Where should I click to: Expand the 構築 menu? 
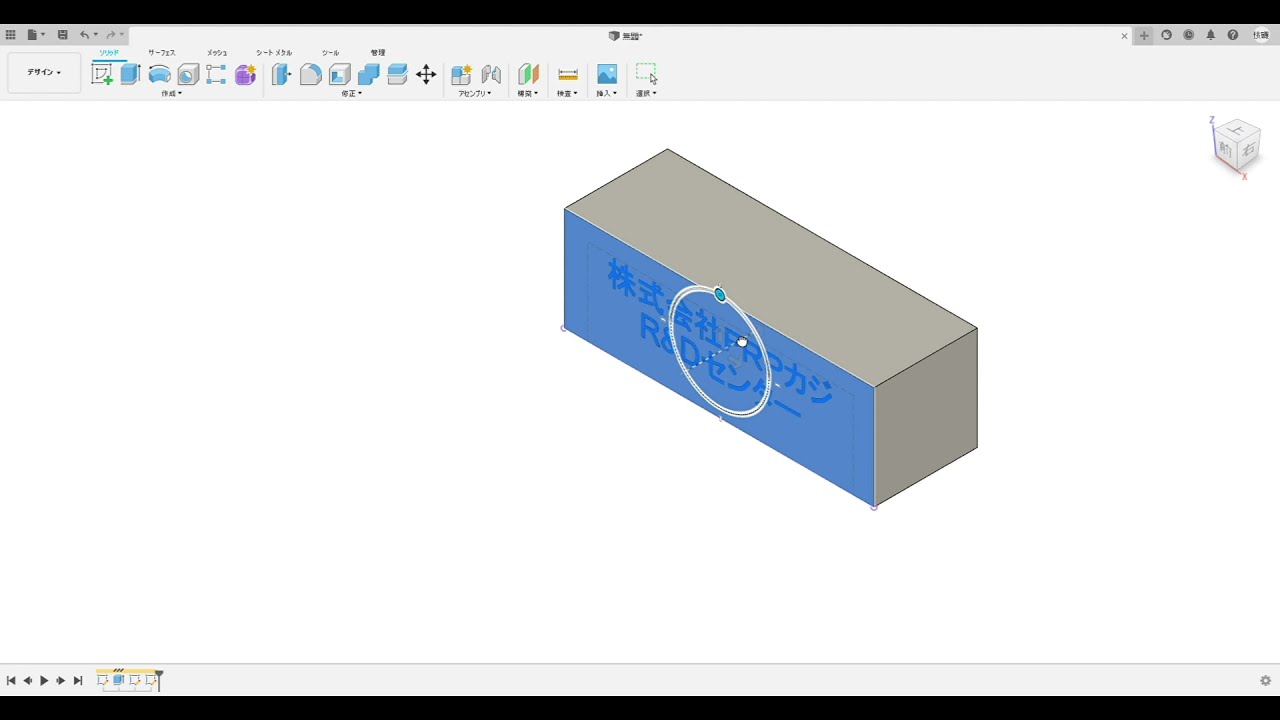click(x=528, y=93)
